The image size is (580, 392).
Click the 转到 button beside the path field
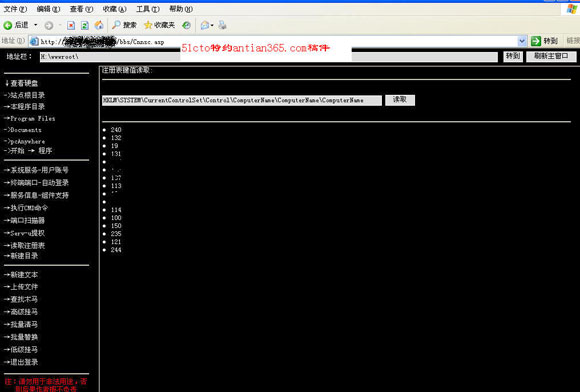[x=513, y=57]
